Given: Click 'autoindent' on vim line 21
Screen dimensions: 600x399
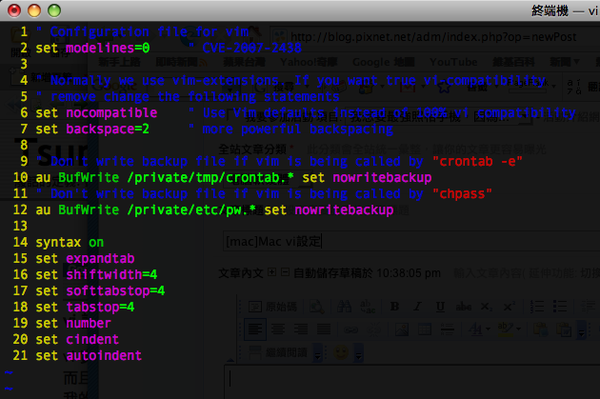Looking at the screenshot, I should (104, 355).
